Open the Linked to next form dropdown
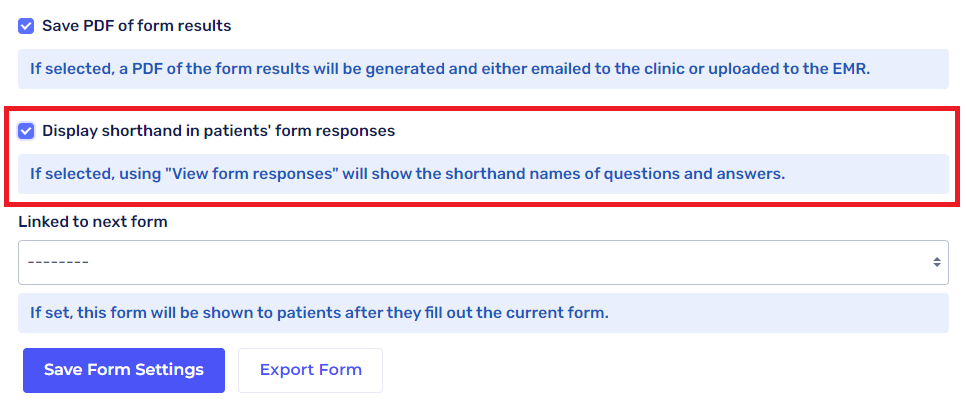The width and height of the screenshot is (966, 401). (x=483, y=262)
